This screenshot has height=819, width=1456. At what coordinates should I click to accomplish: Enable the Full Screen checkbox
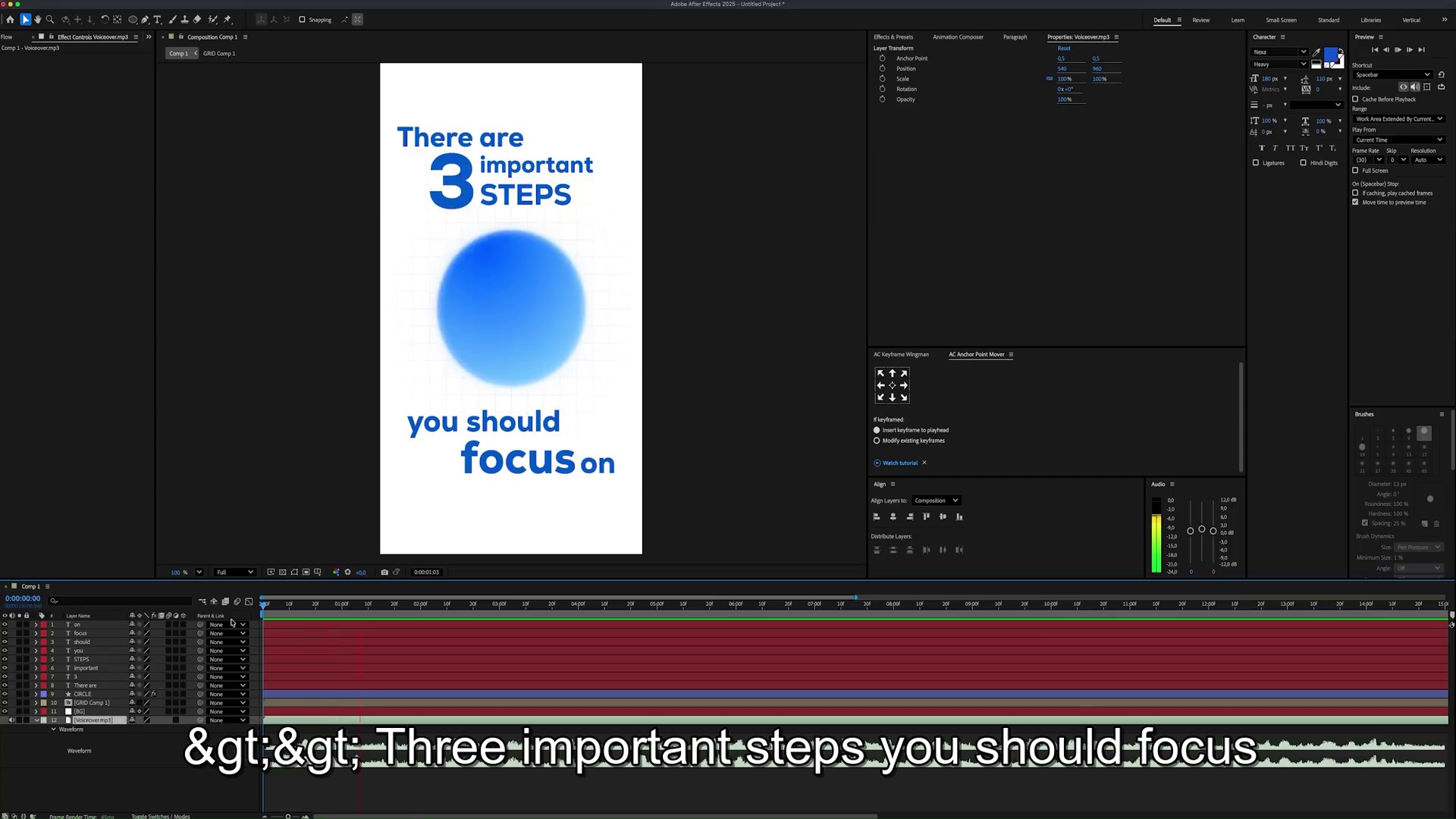click(1355, 171)
